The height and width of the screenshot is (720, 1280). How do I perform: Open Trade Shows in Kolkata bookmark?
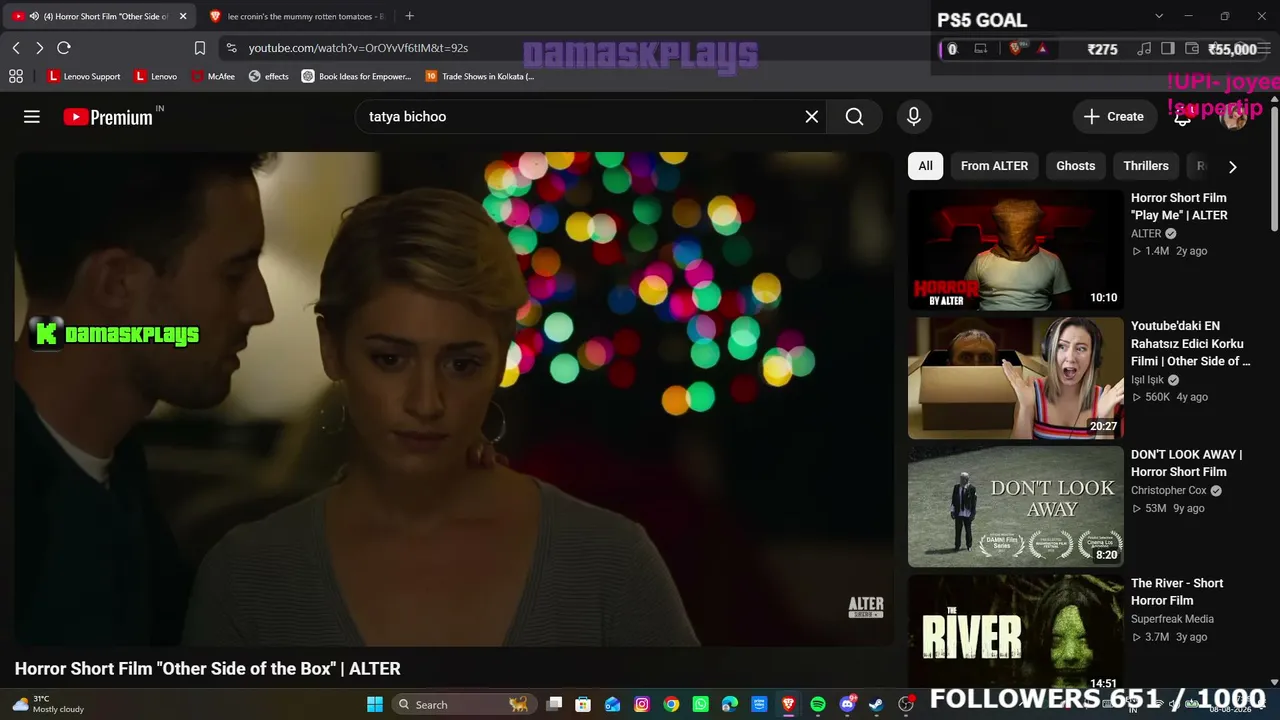pos(480,76)
